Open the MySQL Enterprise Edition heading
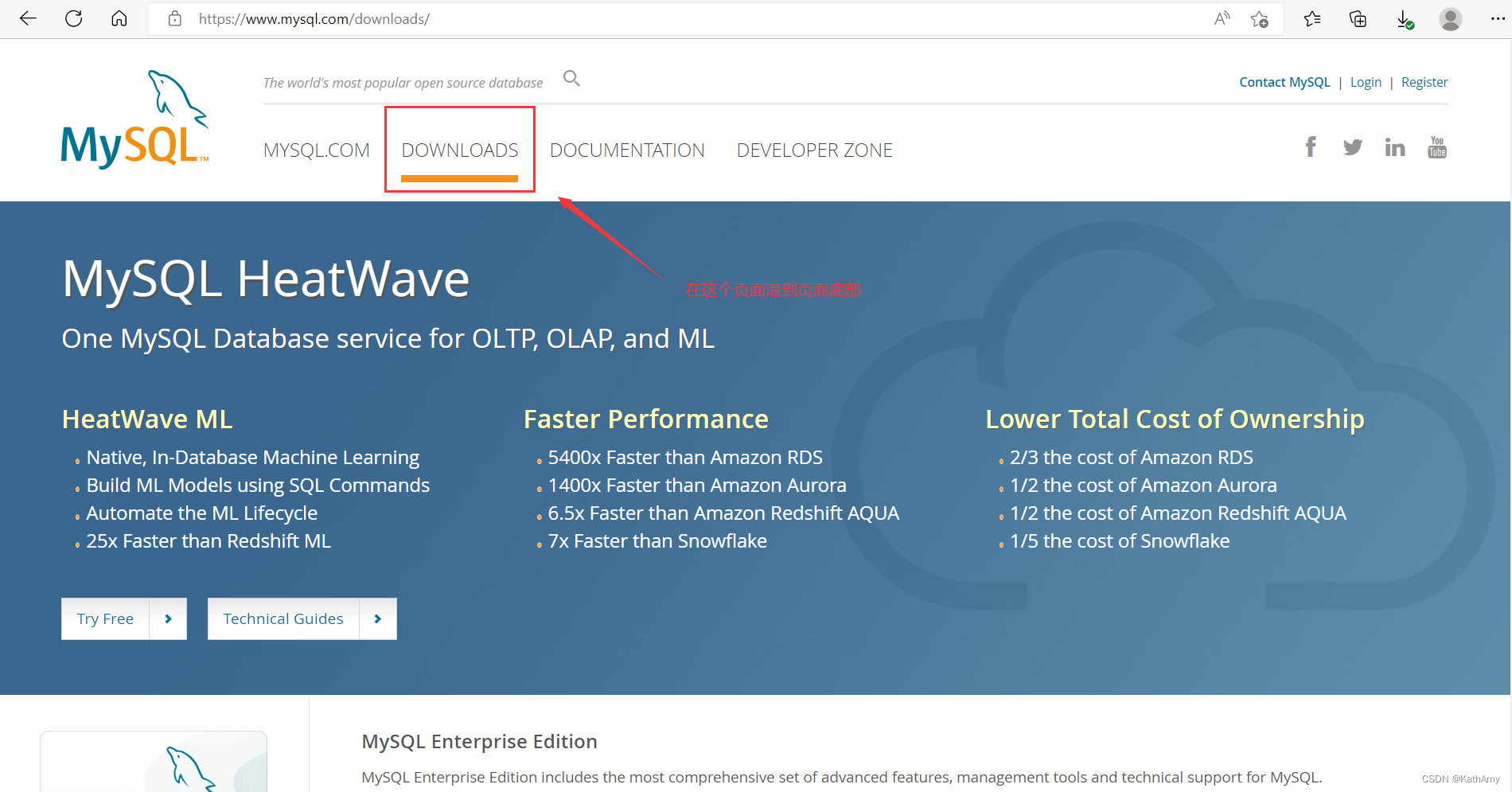1512x792 pixels. click(479, 742)
